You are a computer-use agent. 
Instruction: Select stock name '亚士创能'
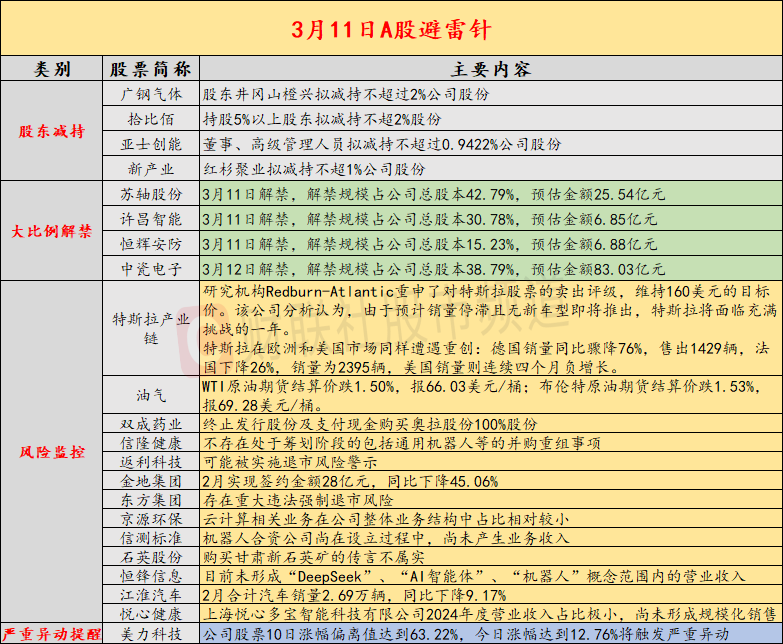tap(151, 144)
